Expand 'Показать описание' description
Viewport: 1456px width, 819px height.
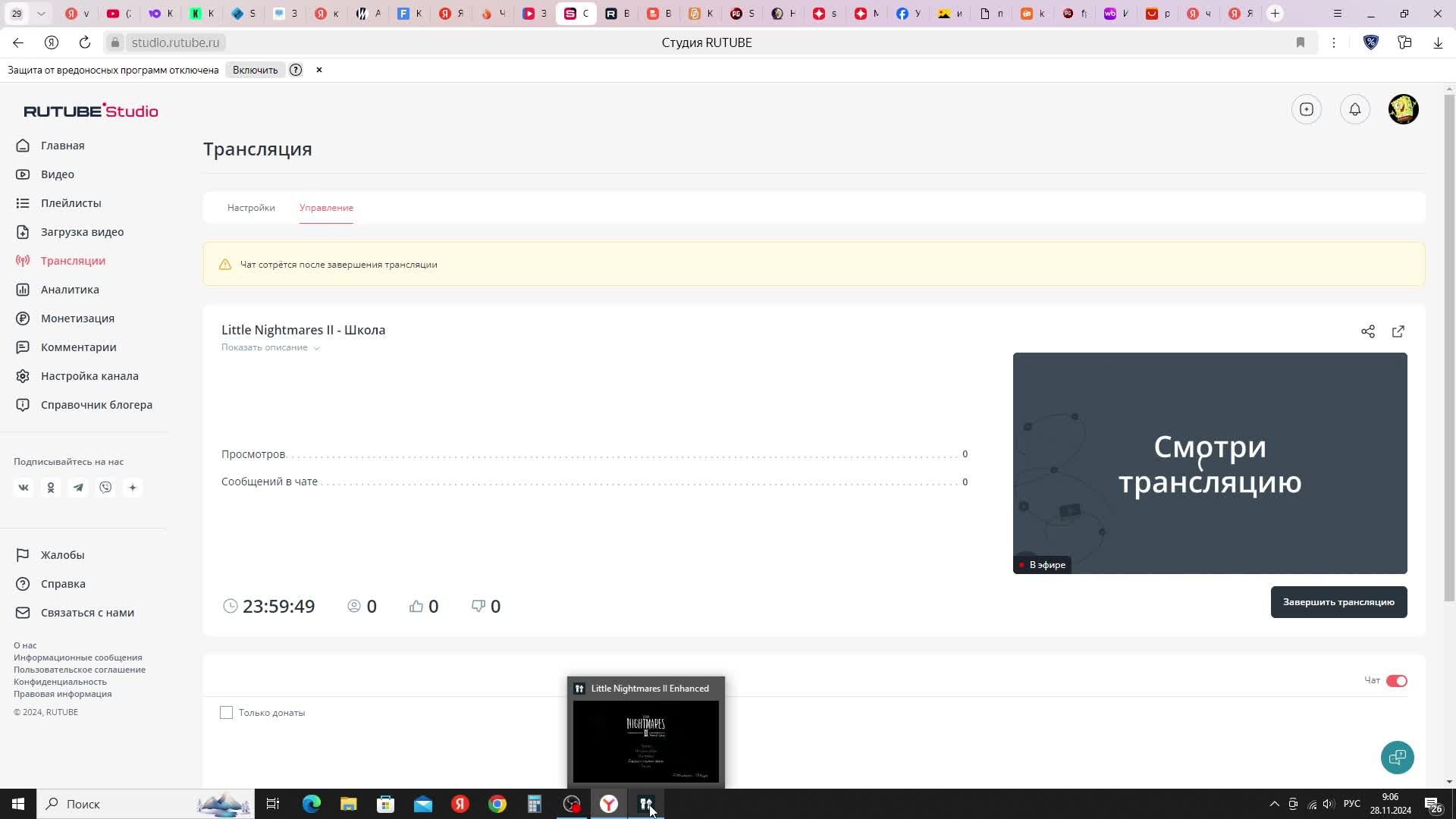(270, 347)
